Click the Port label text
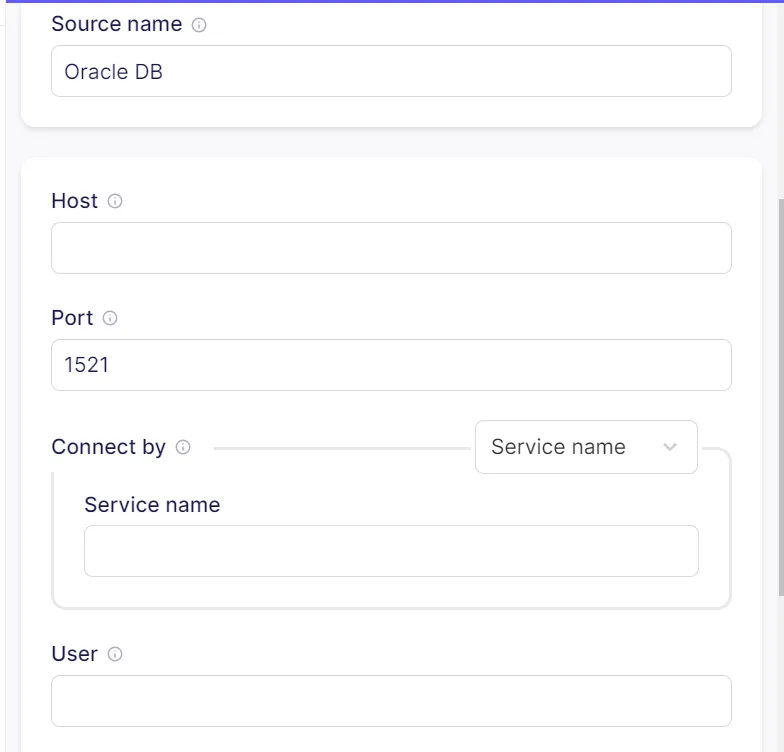Viewport: 784px width, 752px height. pyautogui.click(x=72, y=318)
